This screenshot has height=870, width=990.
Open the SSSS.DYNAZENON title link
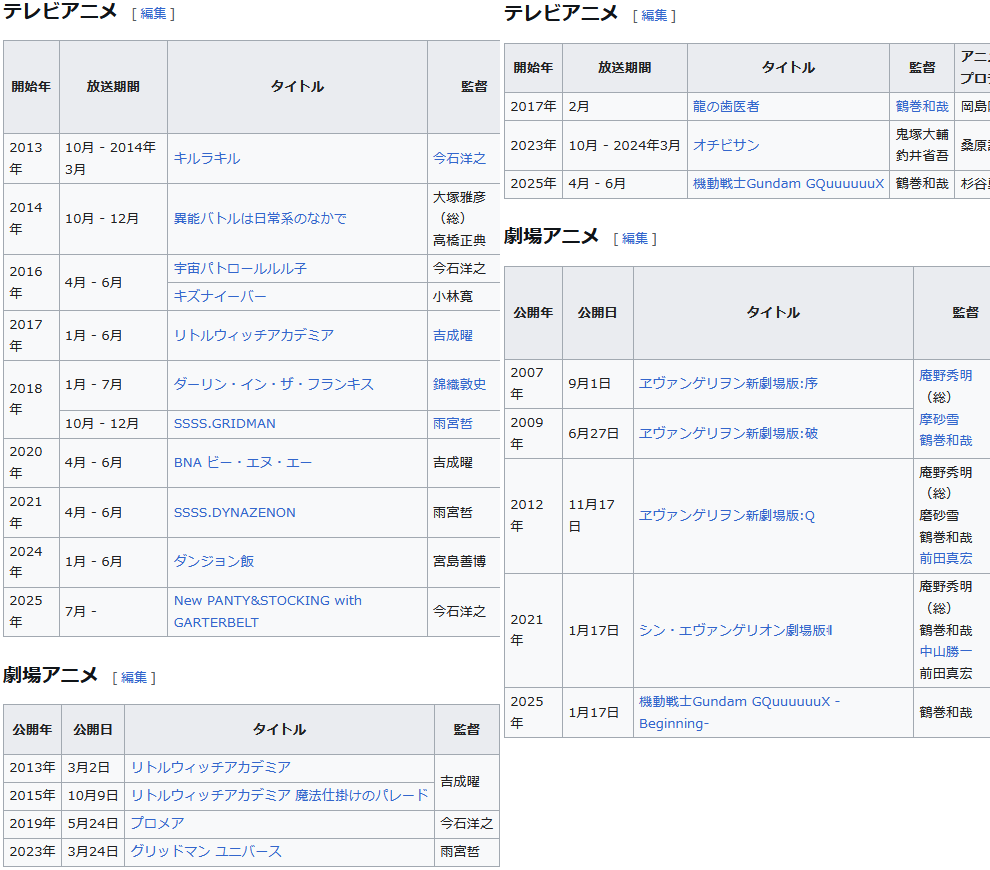click(x=235, y=513)
